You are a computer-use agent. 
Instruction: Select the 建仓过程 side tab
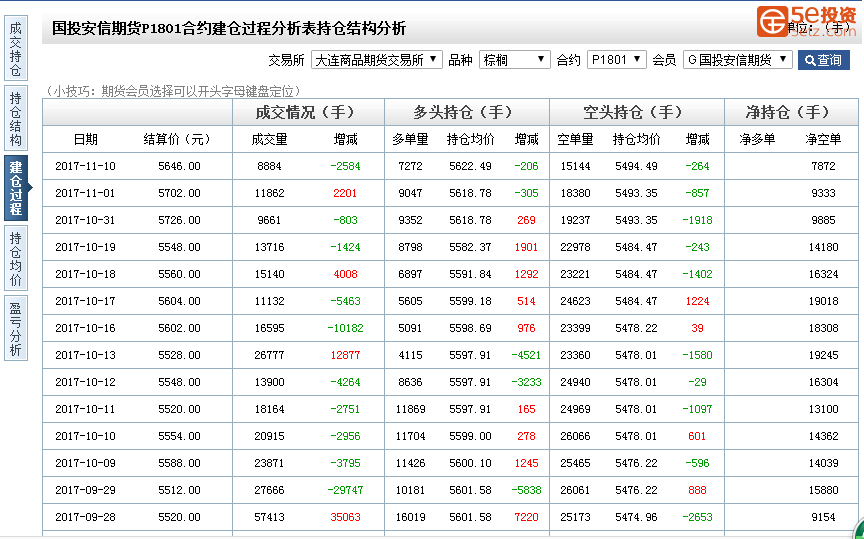point(16,188)
